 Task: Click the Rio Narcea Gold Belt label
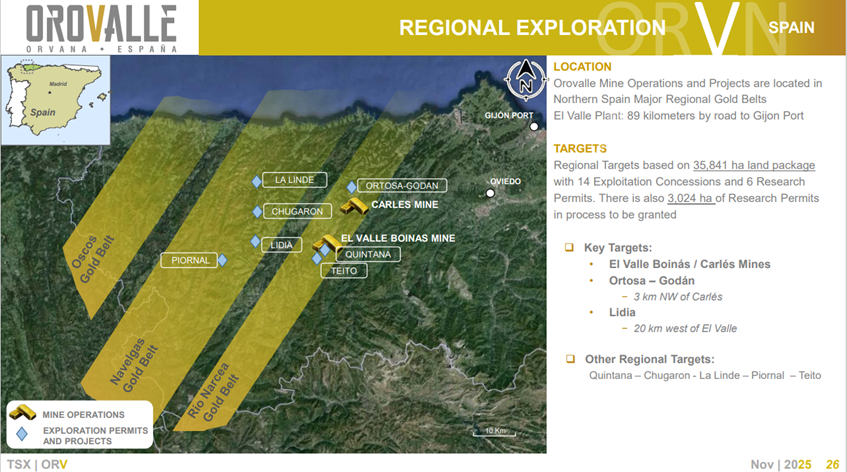(x=213, y=392)
